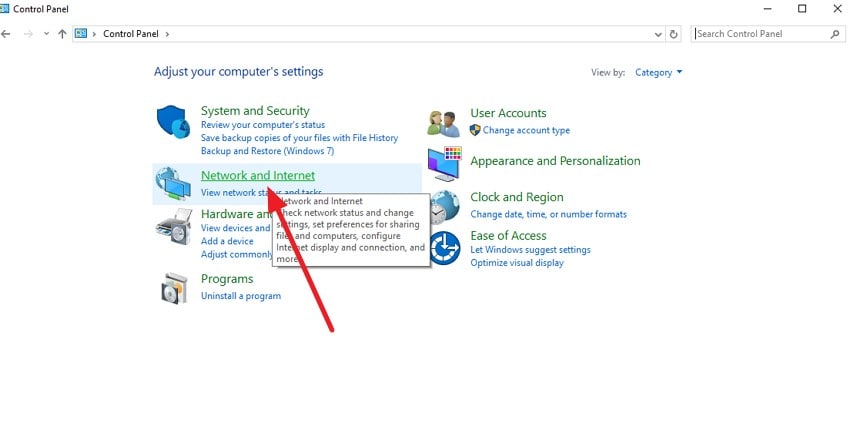Screen dimensions: 850x437
Task: Open Appearance and Personalization category
Action: pyautogui.click(x=555, y=160)
